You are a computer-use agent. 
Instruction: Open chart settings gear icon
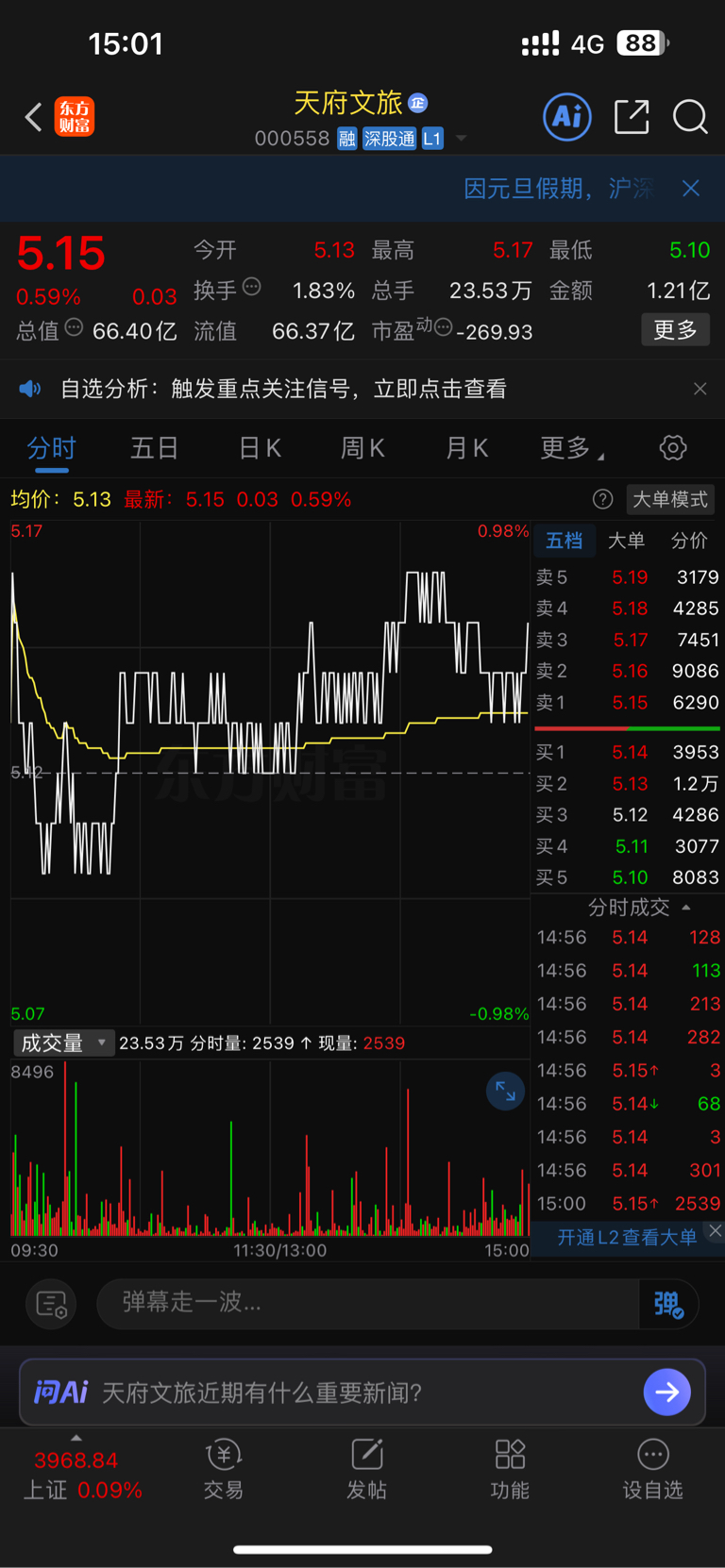coord(673,447)
